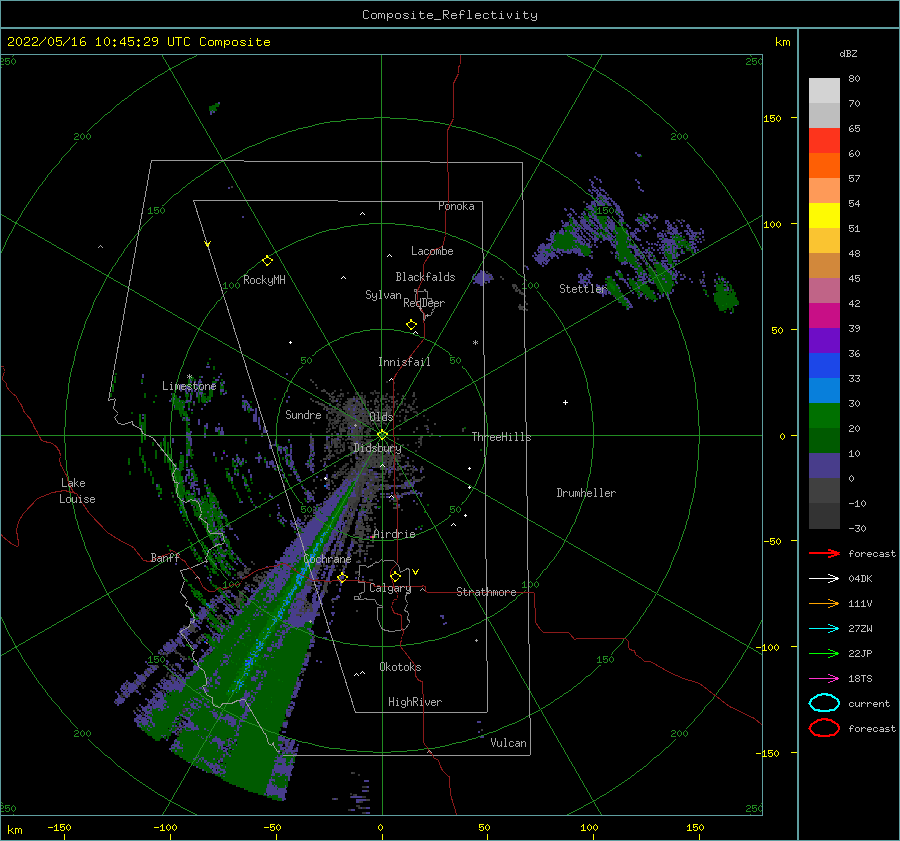Click the yellow diamond marker above Calgary

pyautogui.click(x=395, y=576)
